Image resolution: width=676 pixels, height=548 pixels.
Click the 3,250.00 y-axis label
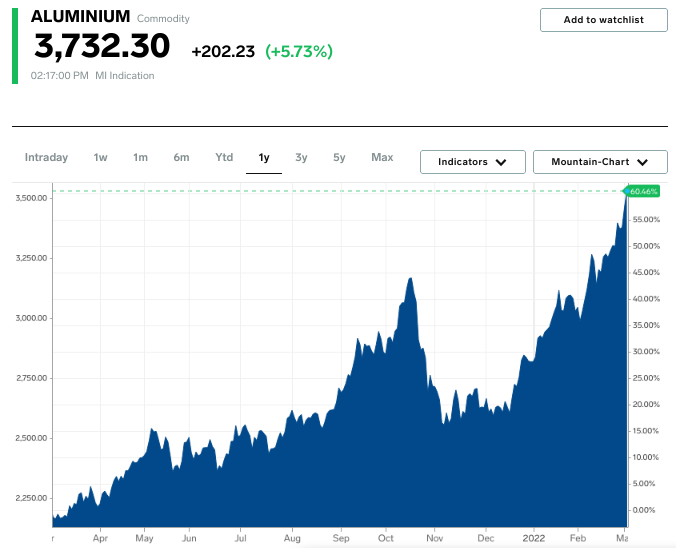31,258
